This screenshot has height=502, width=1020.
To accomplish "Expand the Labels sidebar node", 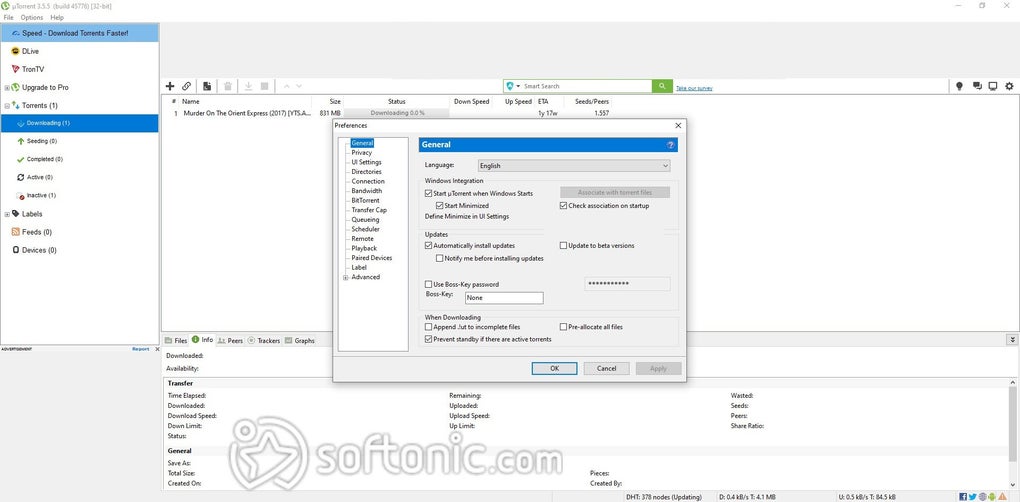I will coord(7,214).
